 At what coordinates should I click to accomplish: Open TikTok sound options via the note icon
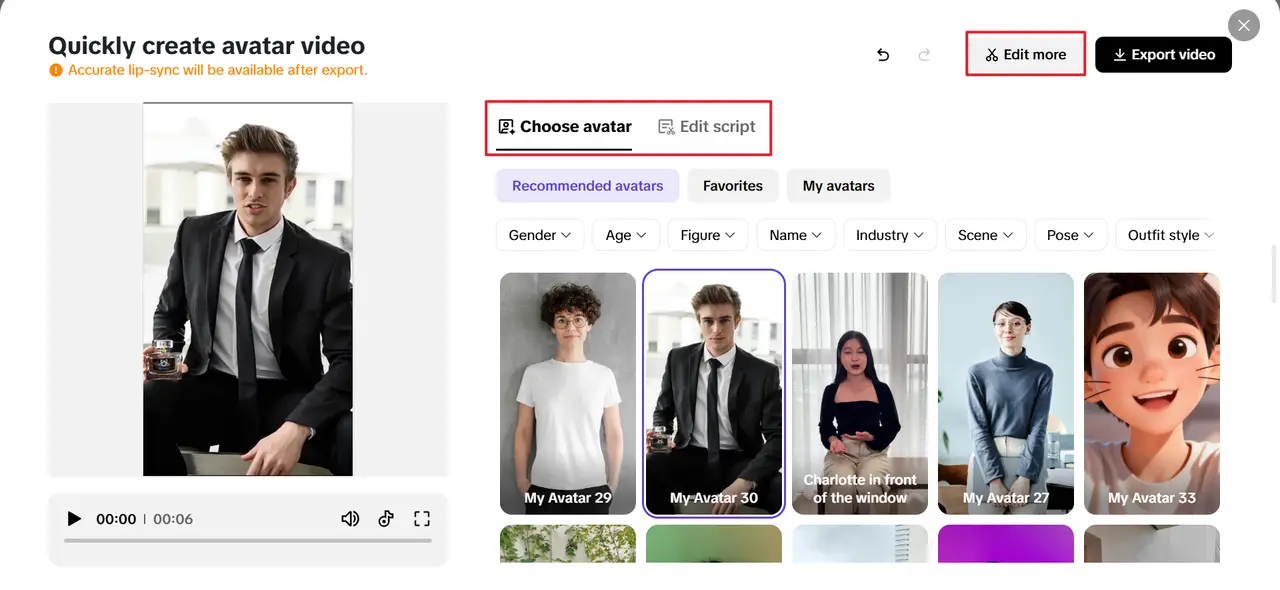coord(386,518)
